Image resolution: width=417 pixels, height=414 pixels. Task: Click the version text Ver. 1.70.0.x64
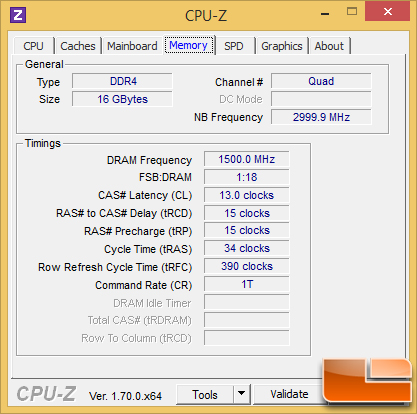pyautogui.click(x=125, y=396)
